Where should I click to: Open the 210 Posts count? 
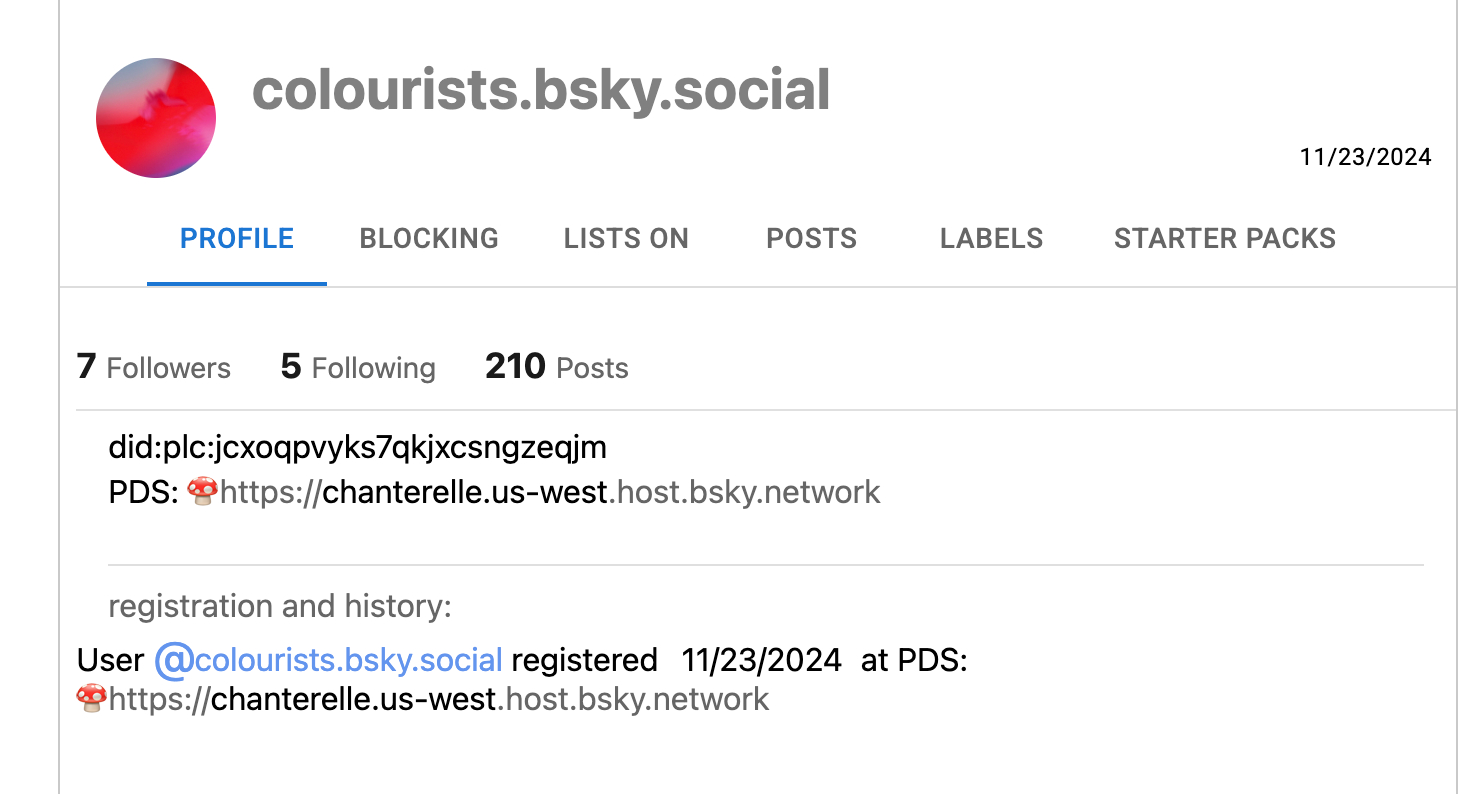pos(556,368)
